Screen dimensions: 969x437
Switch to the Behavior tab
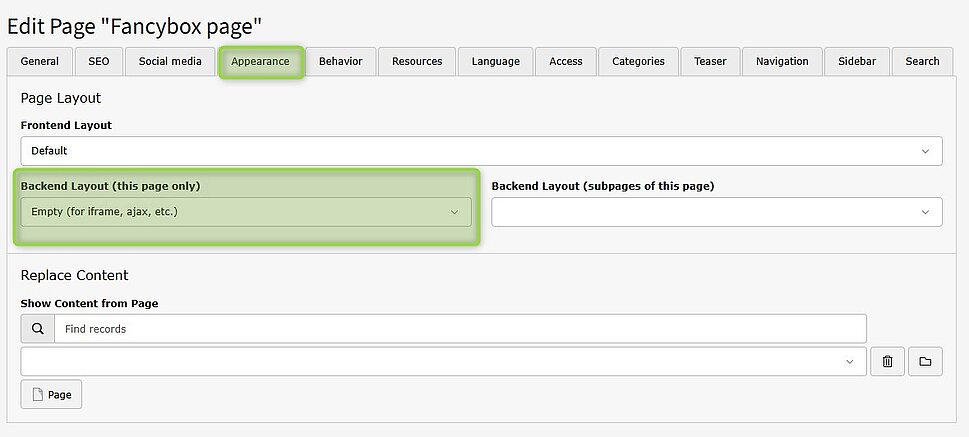(x=340, y=61)
